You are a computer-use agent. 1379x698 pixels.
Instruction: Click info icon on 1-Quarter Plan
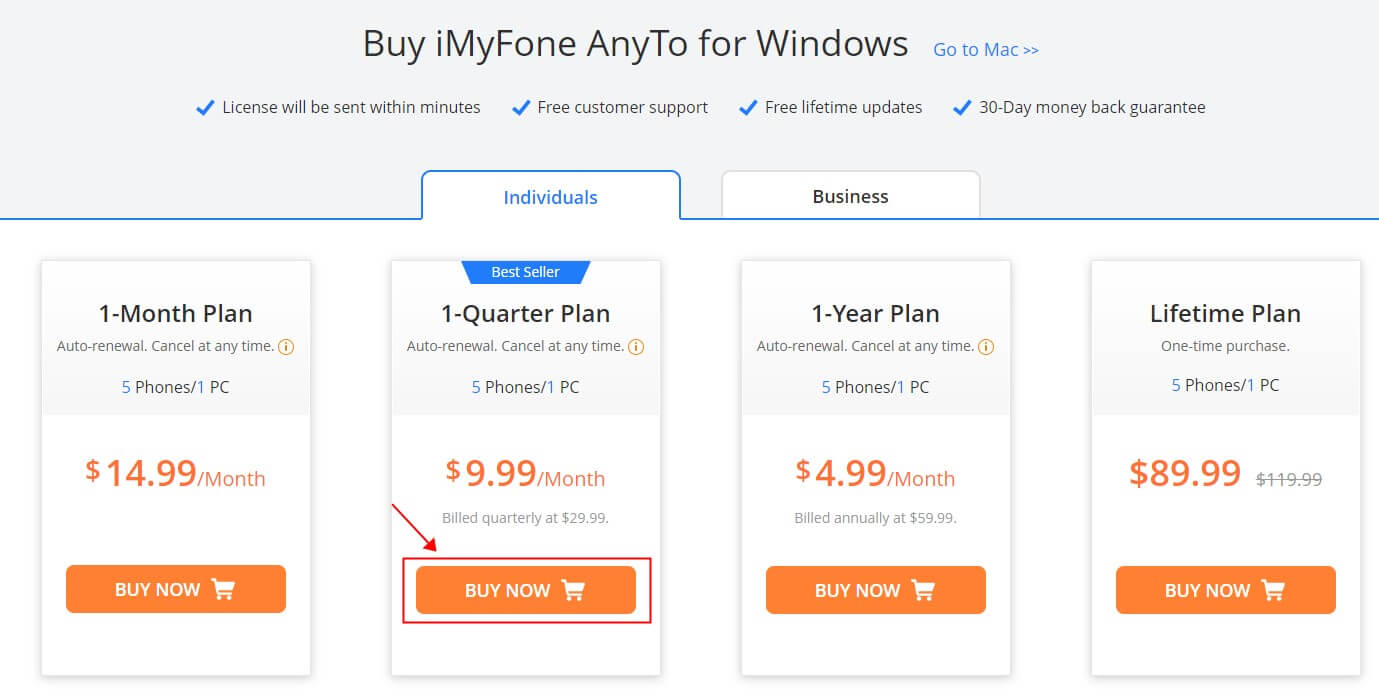[636, 347]
